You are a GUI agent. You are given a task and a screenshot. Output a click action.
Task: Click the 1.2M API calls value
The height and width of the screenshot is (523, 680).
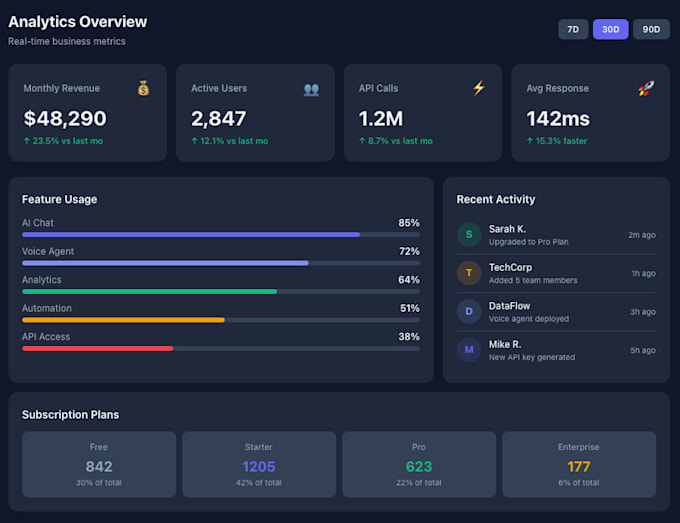point(381,118)
